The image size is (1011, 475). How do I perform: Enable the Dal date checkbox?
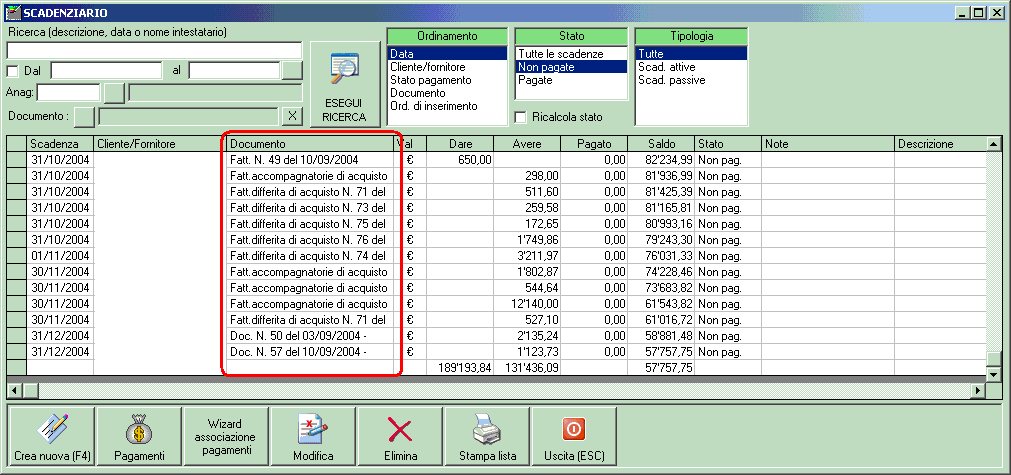coord(13,71)
